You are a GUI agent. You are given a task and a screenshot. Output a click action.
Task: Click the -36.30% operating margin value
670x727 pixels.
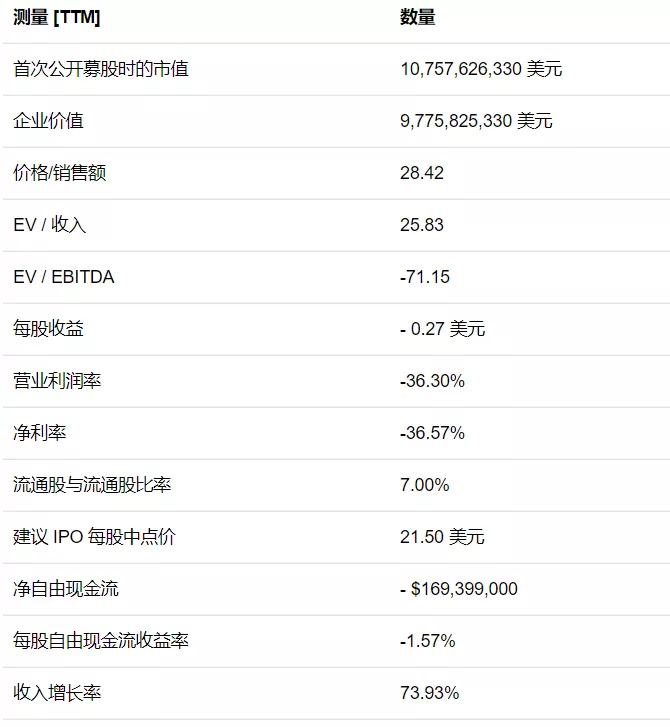pos(432,381)
